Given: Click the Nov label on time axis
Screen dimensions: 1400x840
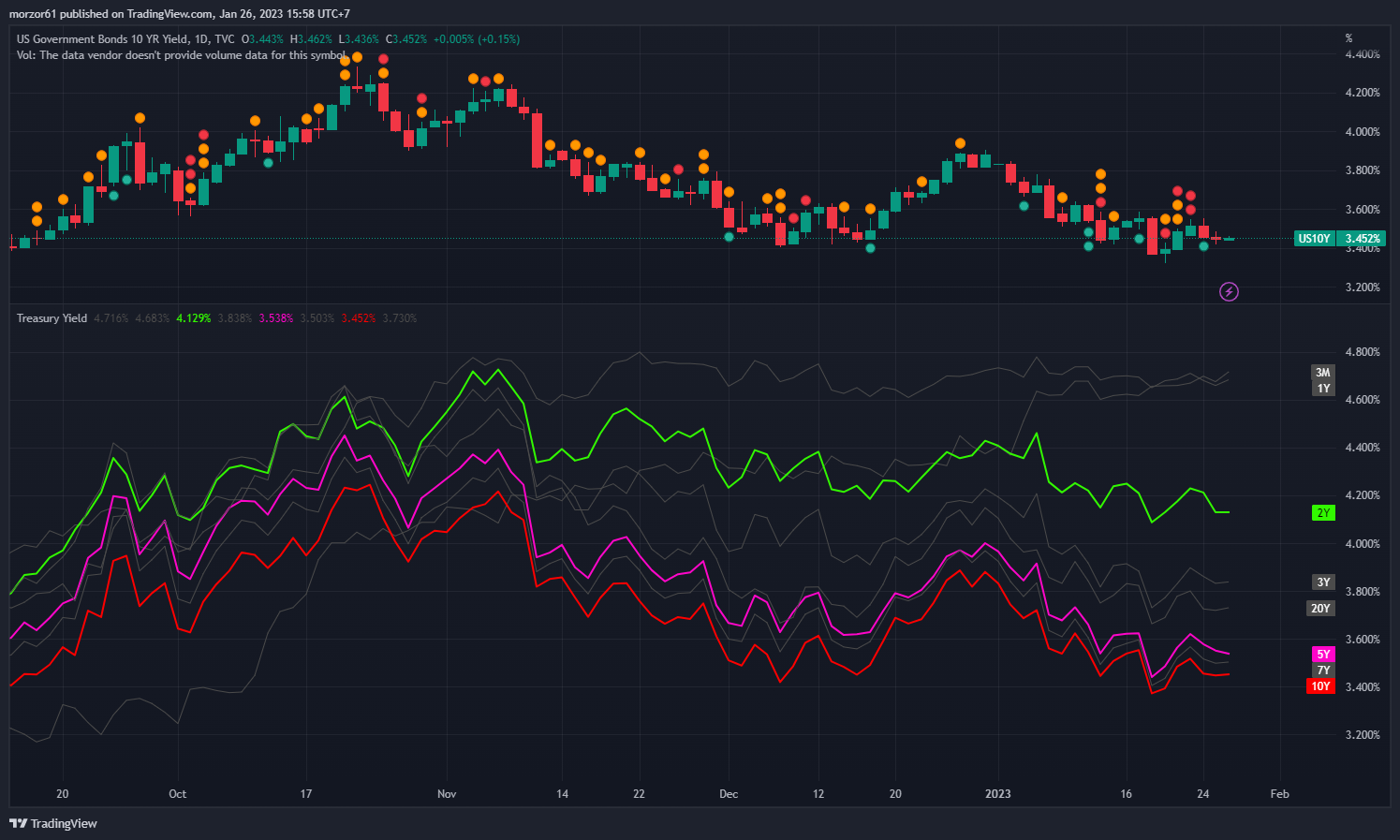Looking at the screenshot, I should pos(447,794).
